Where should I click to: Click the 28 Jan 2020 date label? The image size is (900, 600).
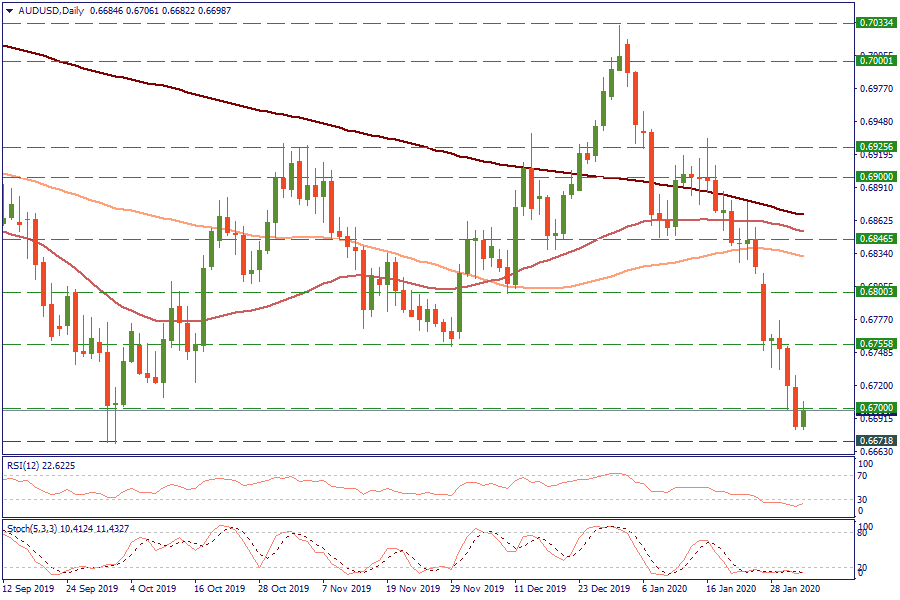point(798,590)
